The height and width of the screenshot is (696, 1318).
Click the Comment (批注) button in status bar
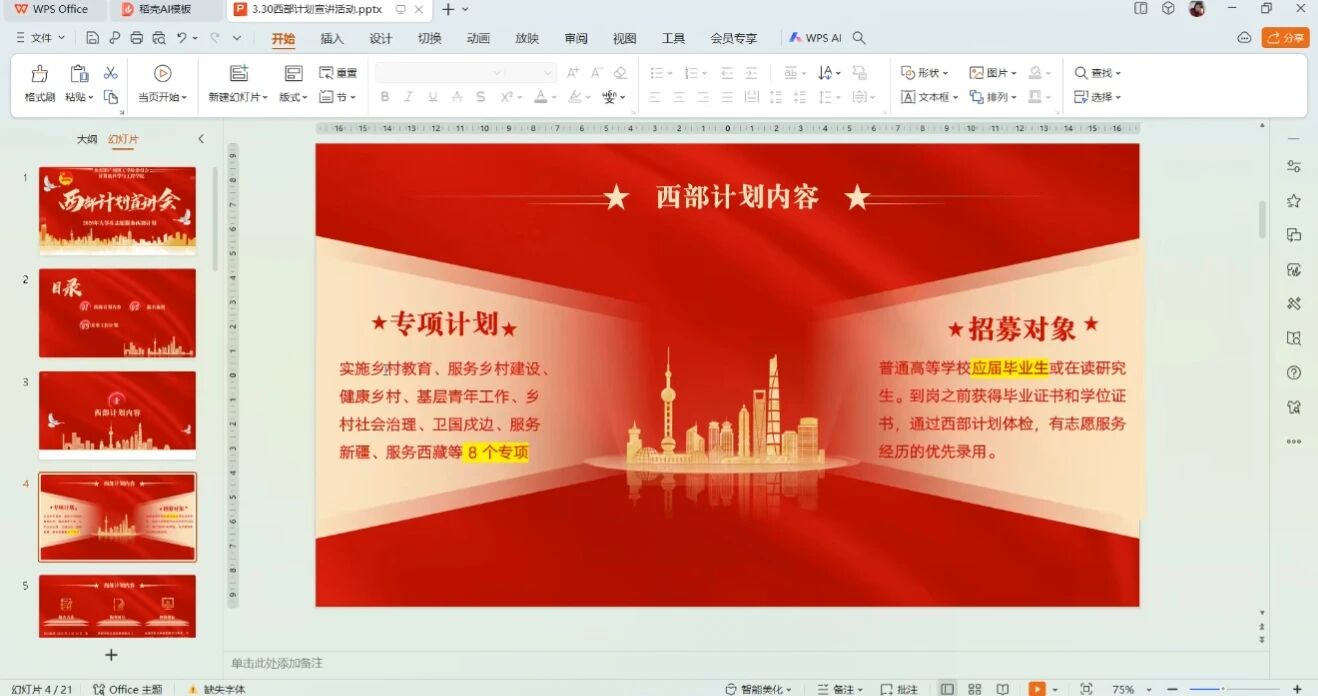coord(899,689)
